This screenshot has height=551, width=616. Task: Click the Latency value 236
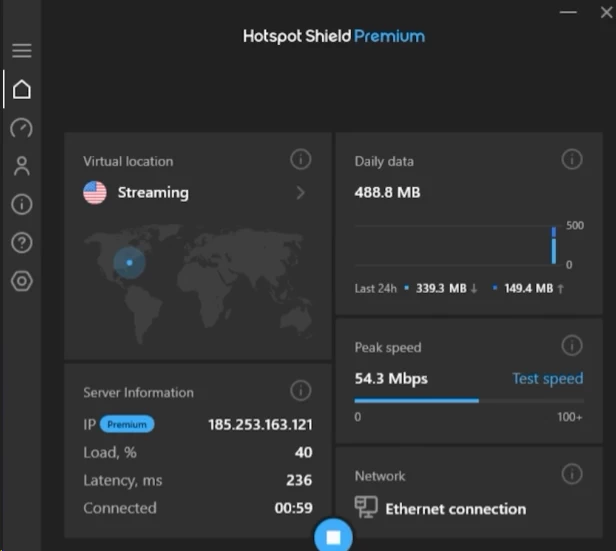point(299,480)
